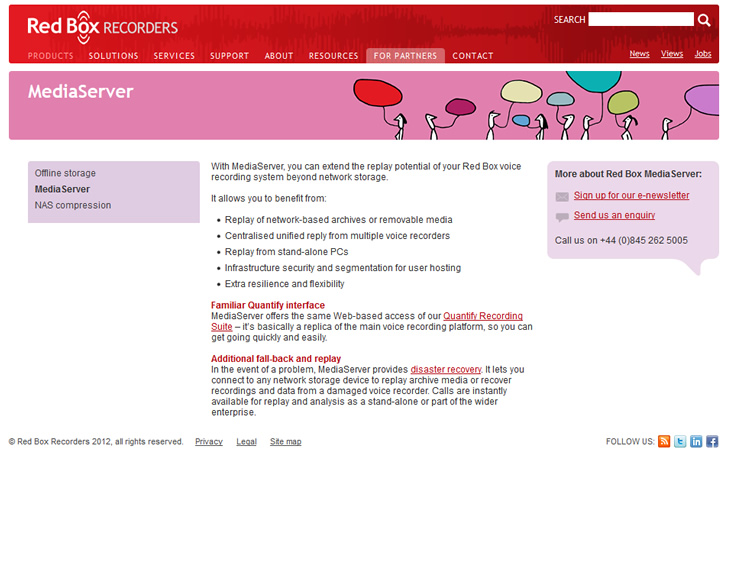This screenshot has width=729, height=562.
Task: Open the Quantify Recording link text
Action: pyautogui.click(x=483, y=316)
